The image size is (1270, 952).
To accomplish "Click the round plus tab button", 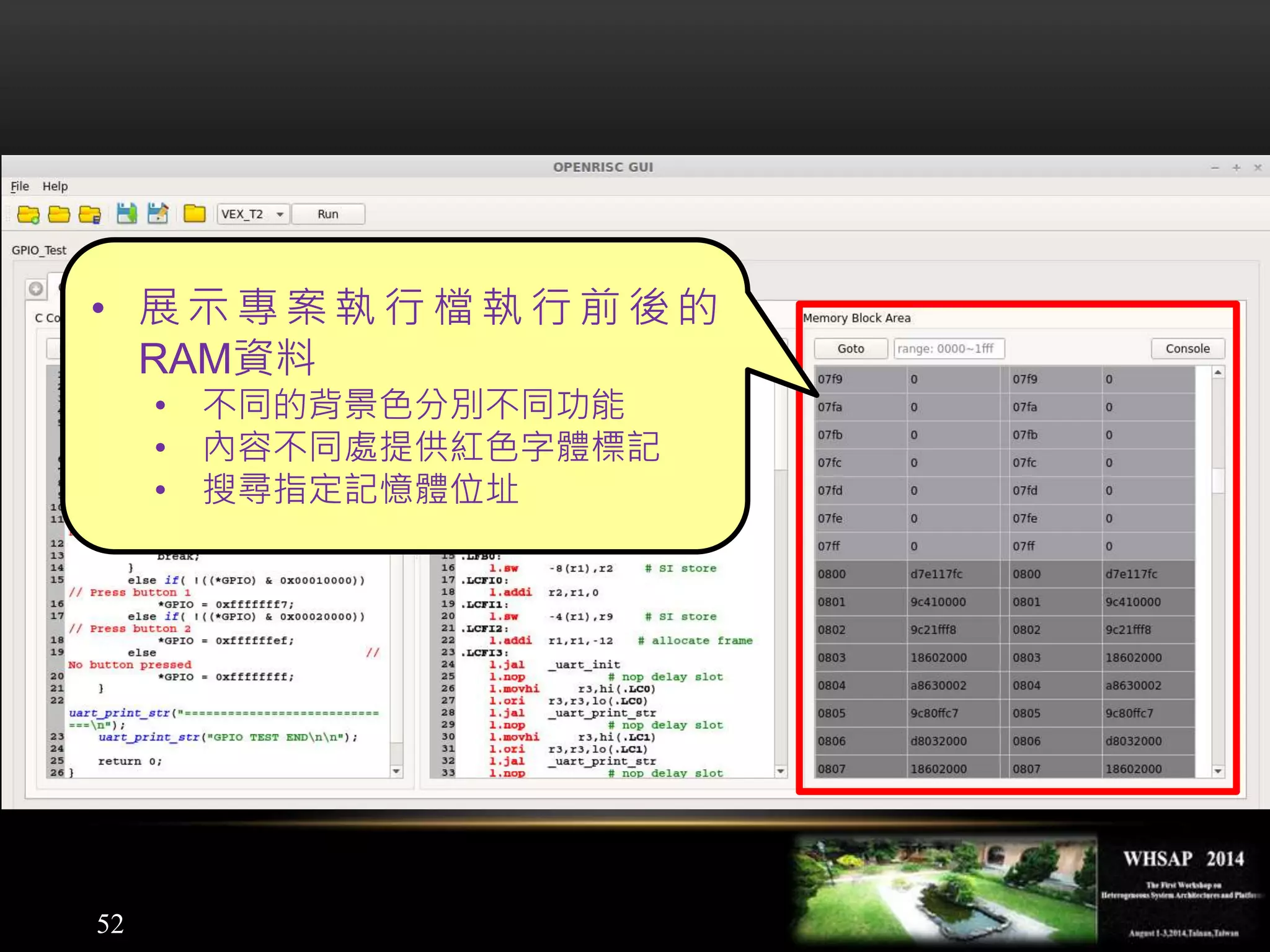I will tap(36, 289).
